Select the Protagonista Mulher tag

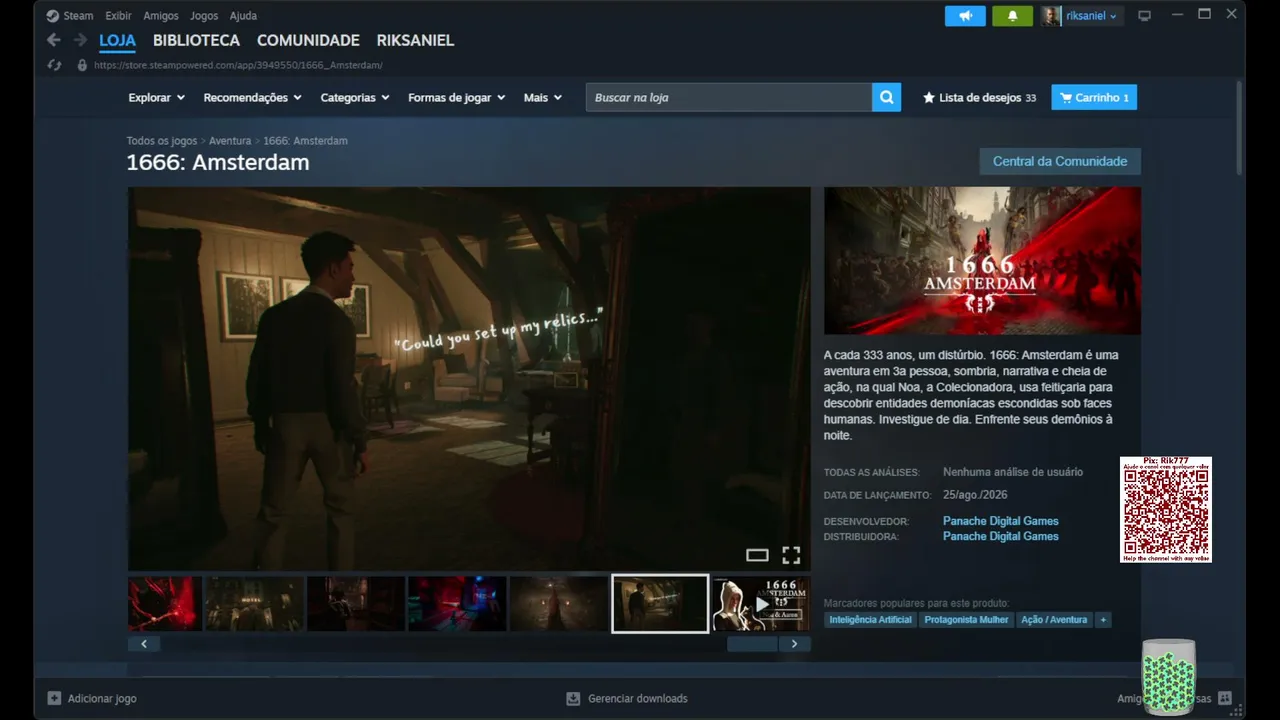(x=966, y=620)
